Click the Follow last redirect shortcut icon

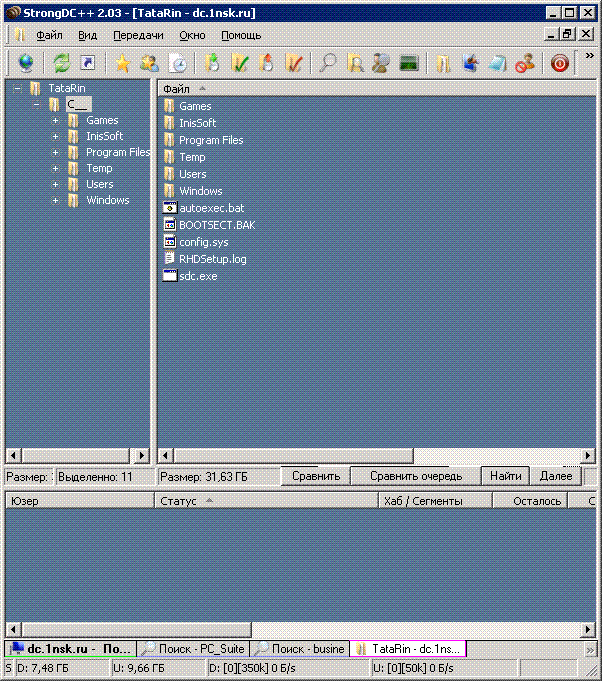coord(88,63)
